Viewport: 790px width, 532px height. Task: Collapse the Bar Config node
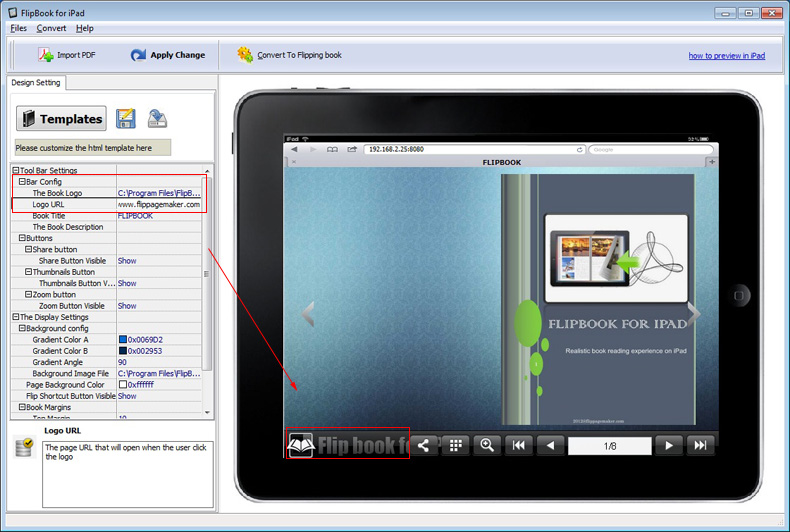(x=22, y=181)
